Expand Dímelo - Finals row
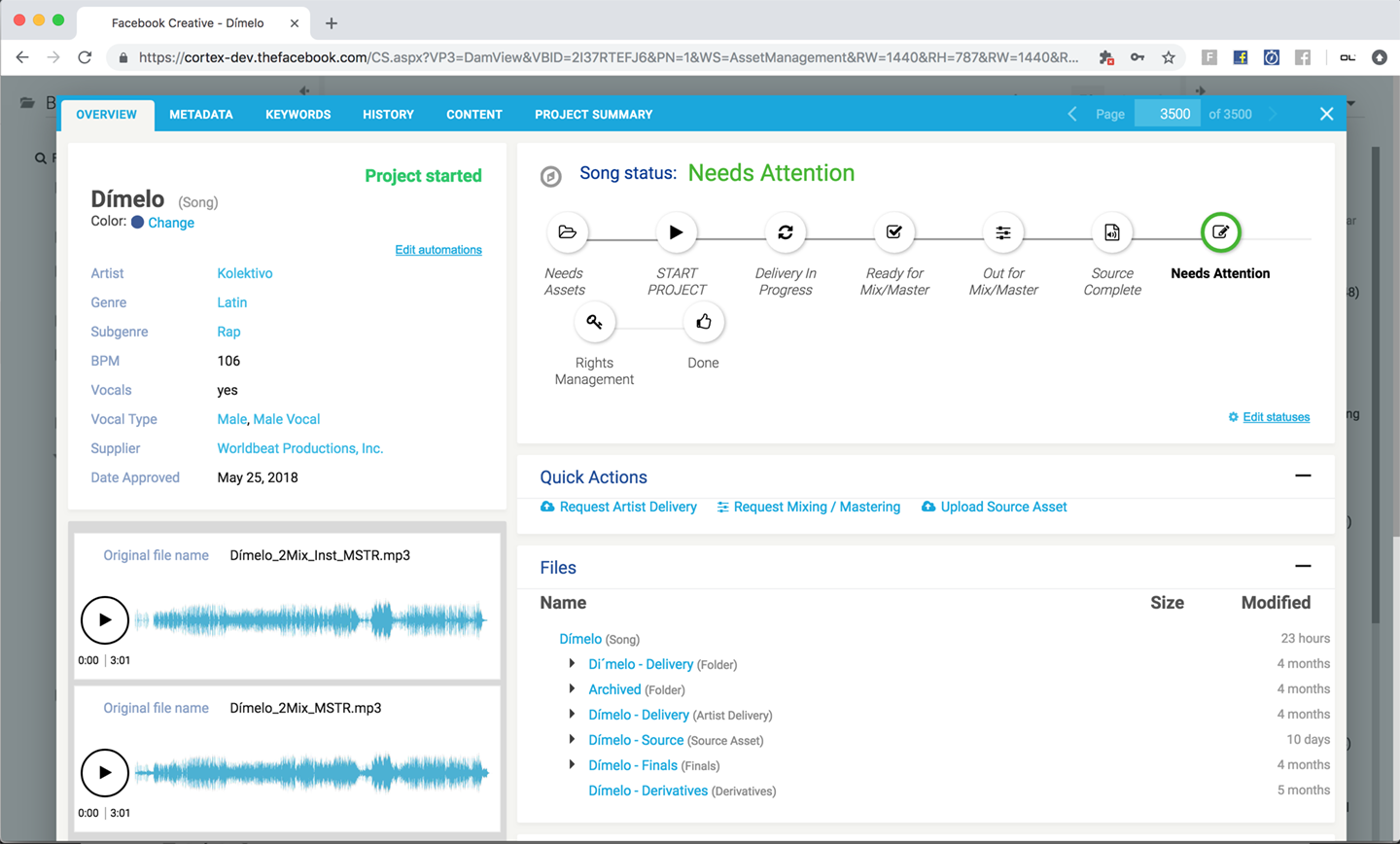 pyautogui.click(x=572, y=764)
